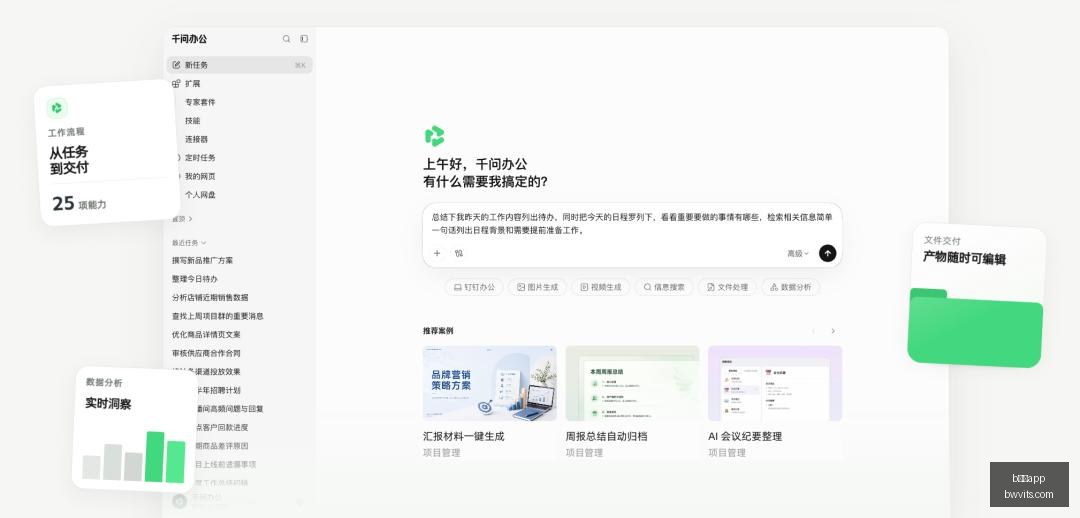
Task: Go to previous recommended case arrow
Action: coord(813,331)
